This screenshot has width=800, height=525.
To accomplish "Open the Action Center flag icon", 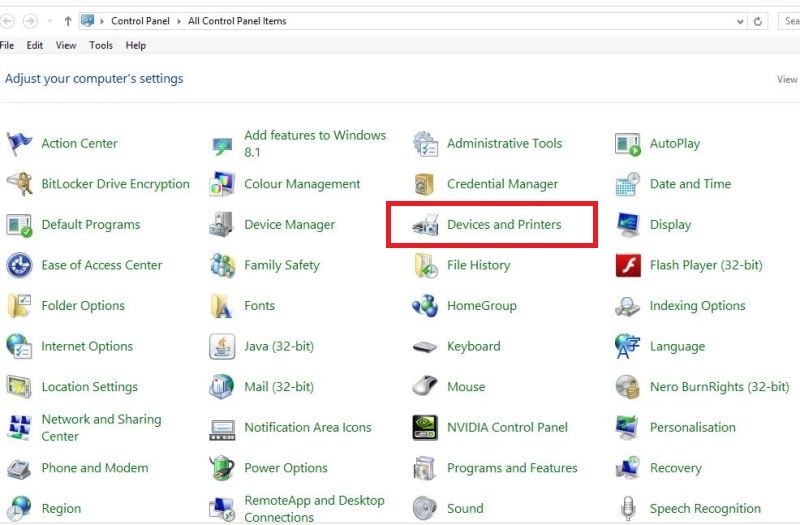I will pos(19,143).
